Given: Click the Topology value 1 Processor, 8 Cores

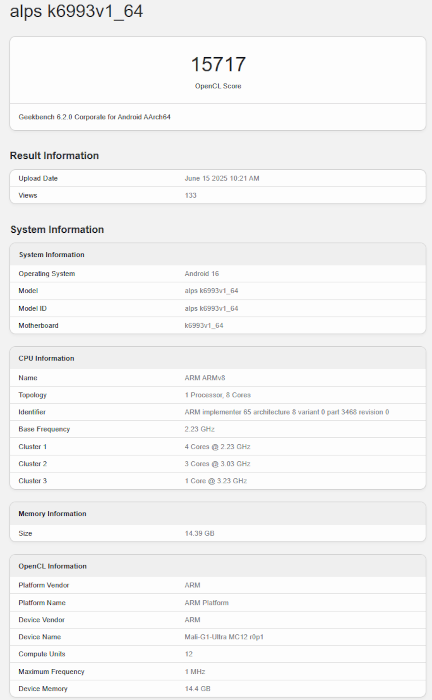Looking at the screenshot, I should click(x=218, y=395).
